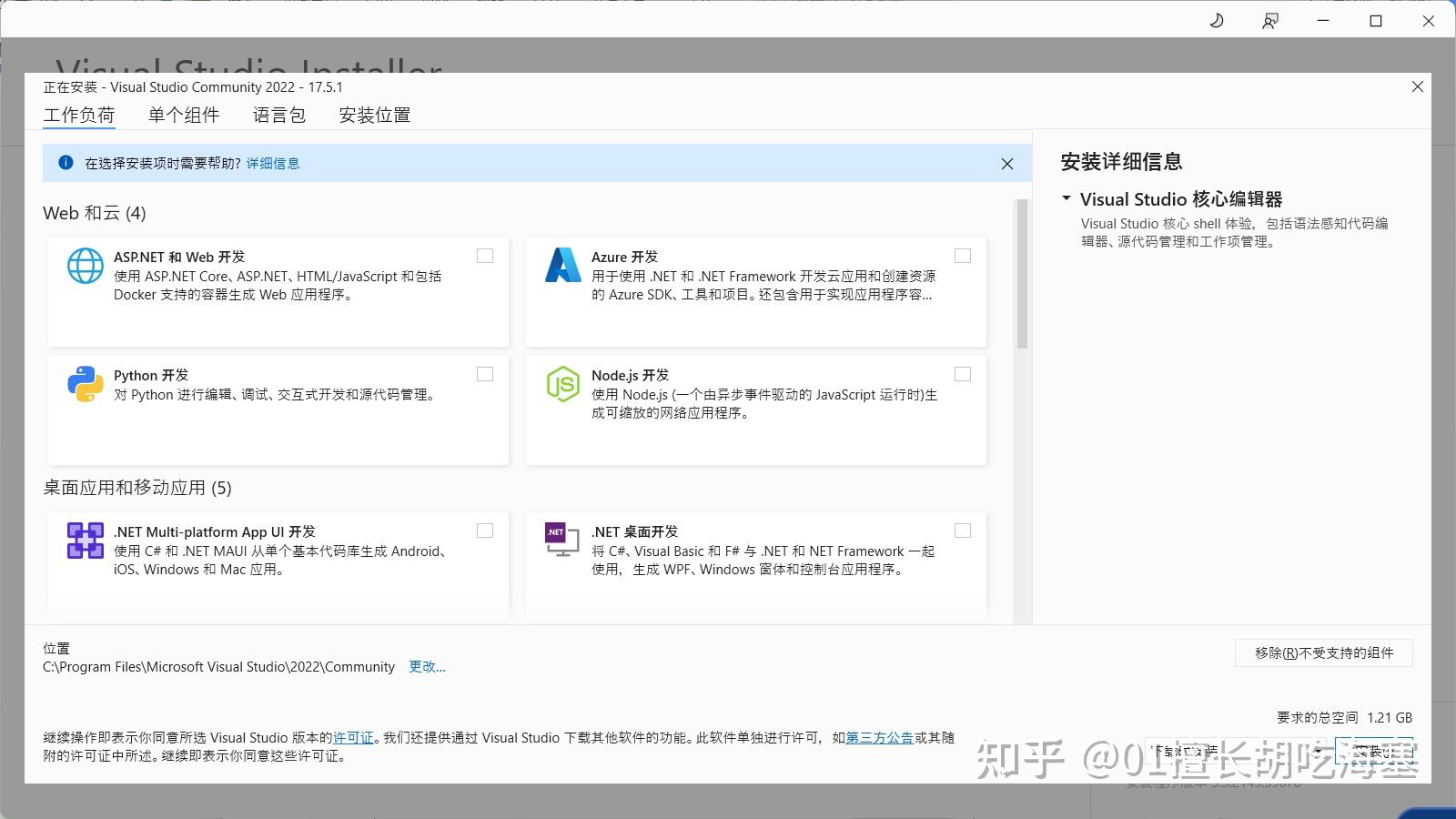The image size is (1456, 819).
Task: Click the 安装详细信息 panel heading
Action: [x=1121, y=162]
